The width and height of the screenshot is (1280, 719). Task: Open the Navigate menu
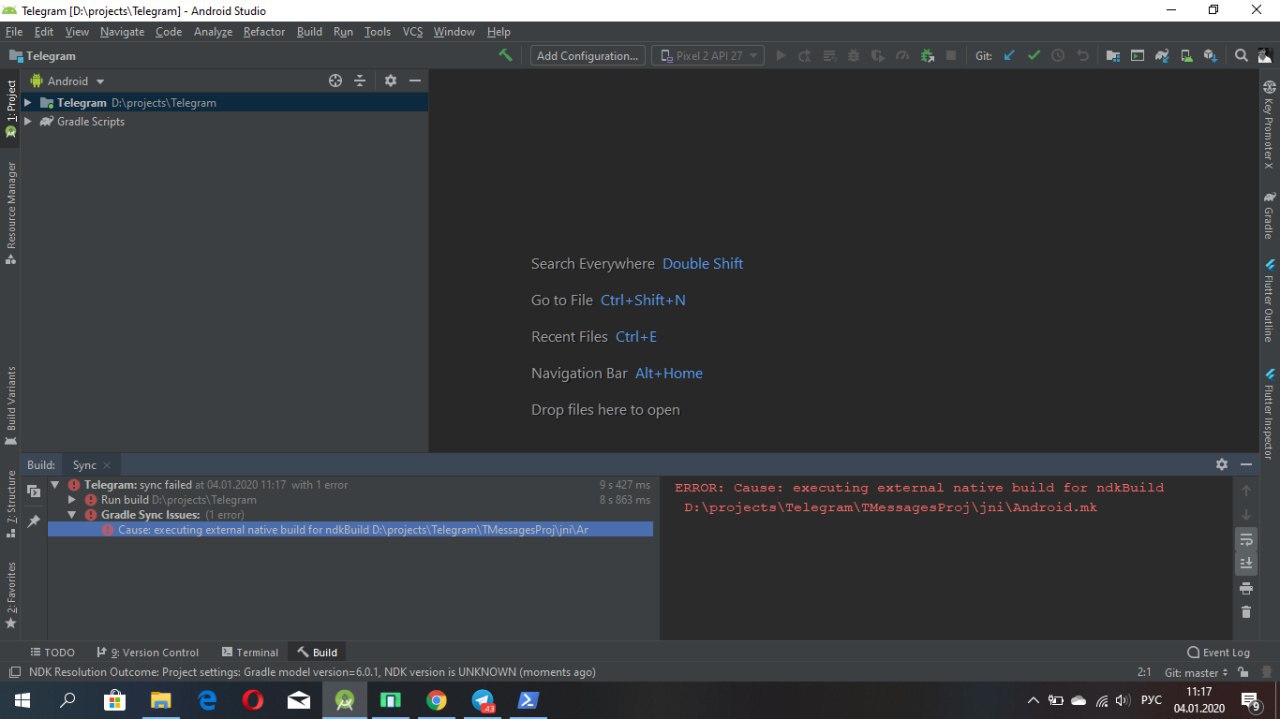[x=122, y=32]
